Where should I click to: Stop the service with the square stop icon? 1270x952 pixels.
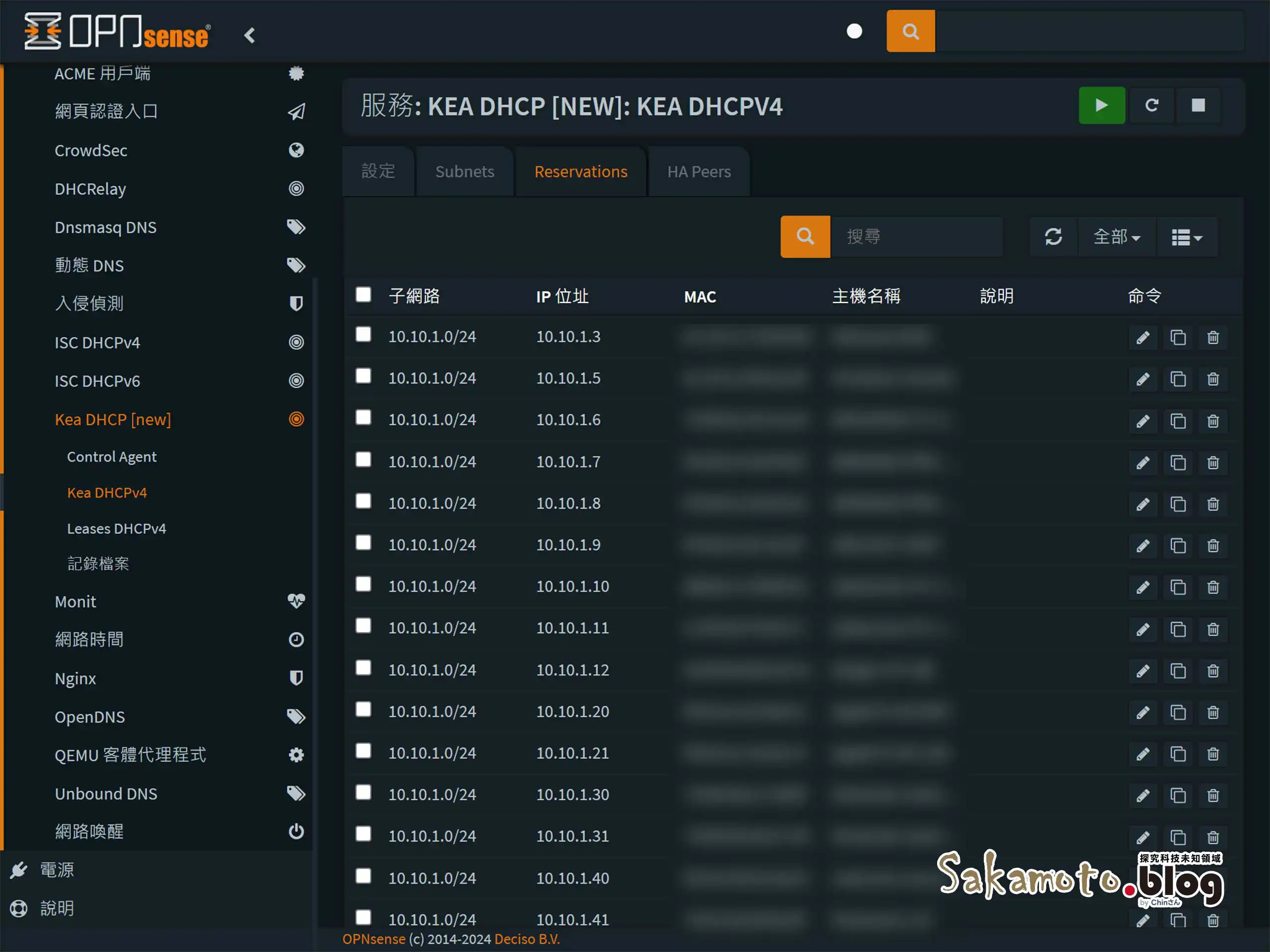1199,106
